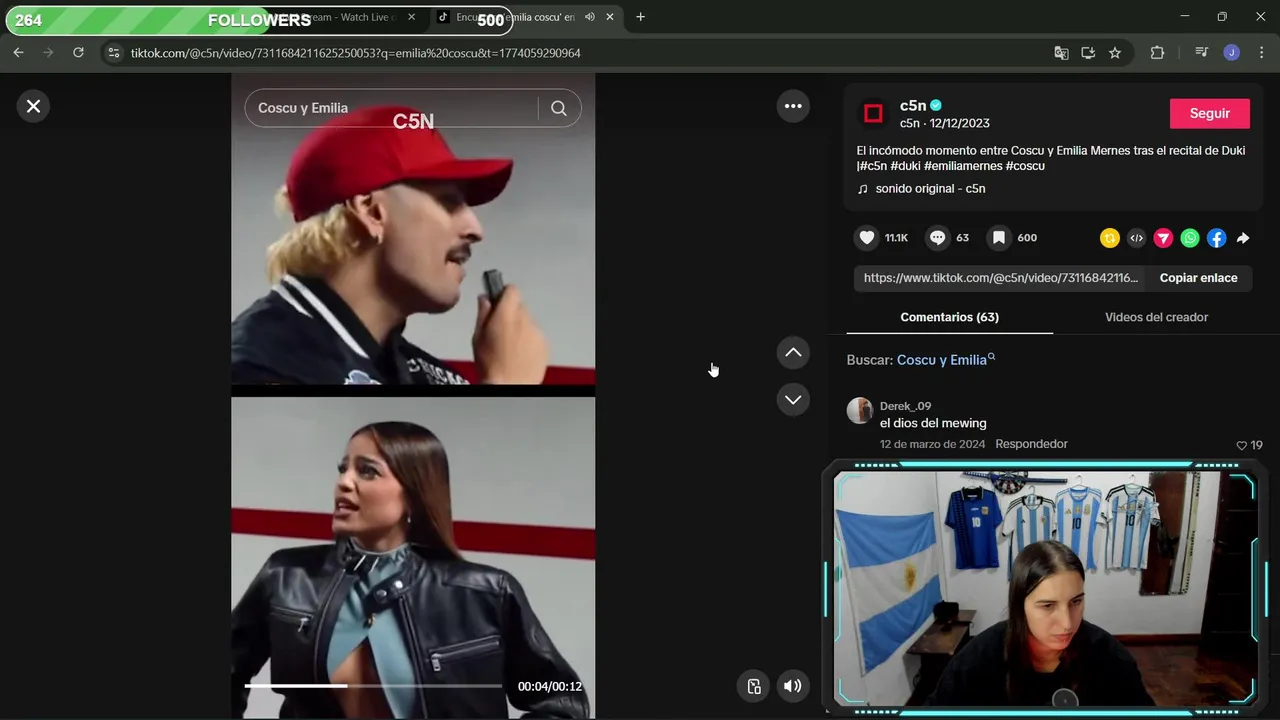The image size is (1280, 720).
Task: Open the Derek_.09 username
Action: pyautogui.click(x=905, y=406)
